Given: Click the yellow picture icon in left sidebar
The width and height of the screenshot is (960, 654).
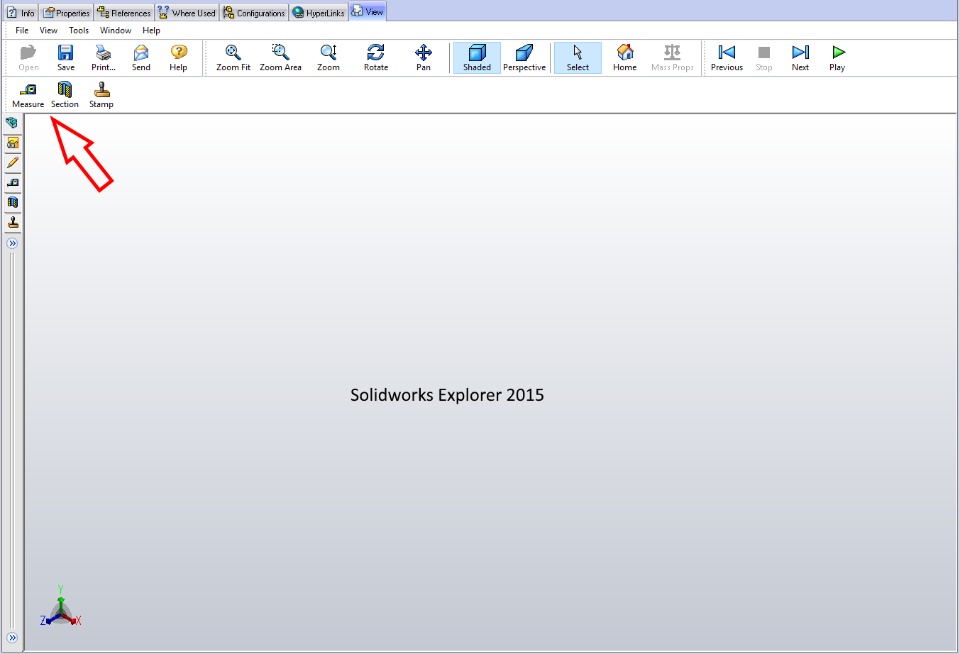Looking at the screenshot, I should click(12, 143).
